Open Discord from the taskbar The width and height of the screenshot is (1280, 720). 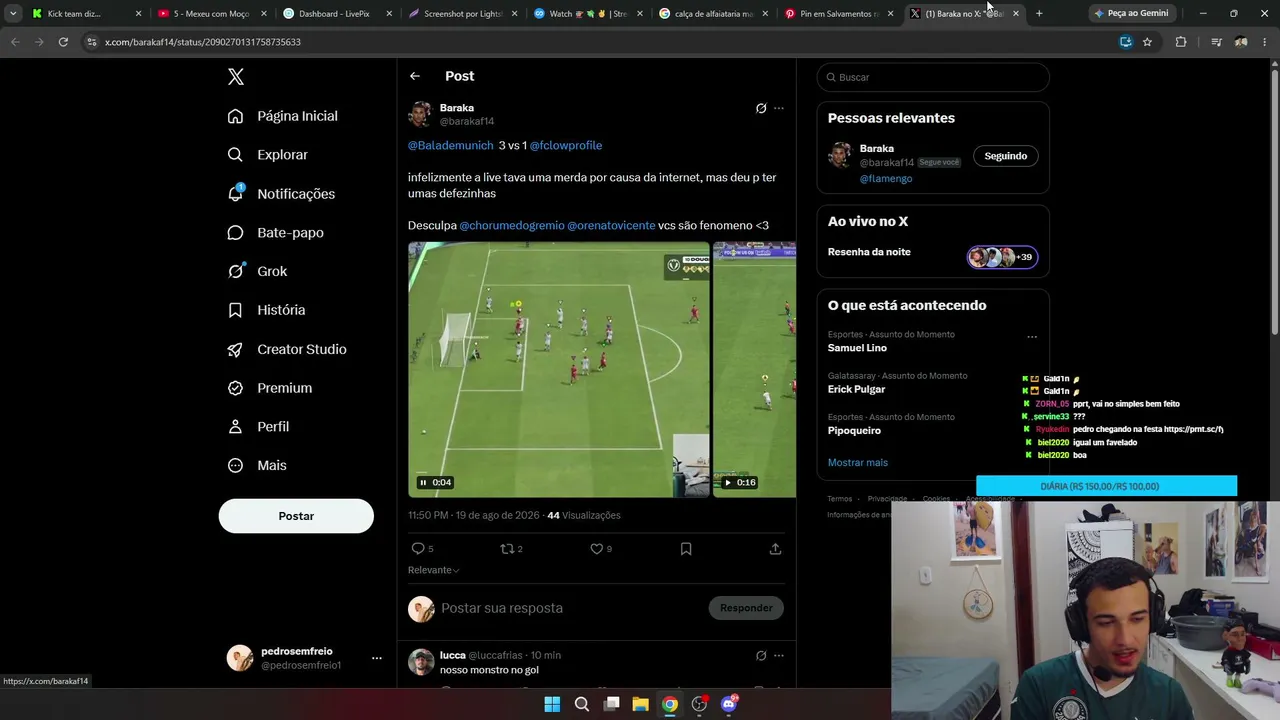pyautogui.click(x=728, y=704)
